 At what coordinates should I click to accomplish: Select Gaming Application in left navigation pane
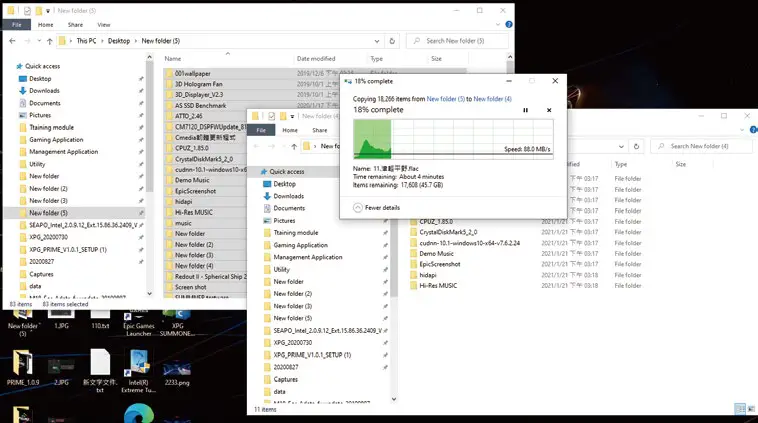click(x=56, y=140)
